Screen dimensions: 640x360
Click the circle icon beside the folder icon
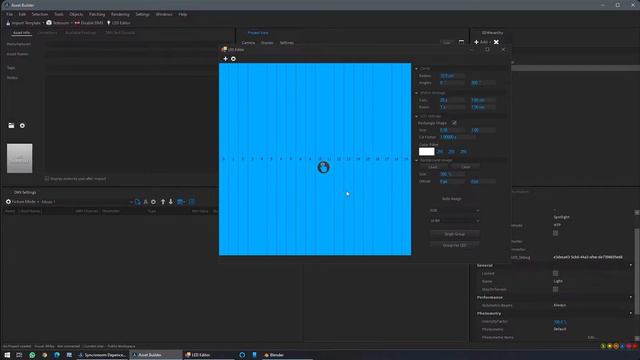[22, 126]
